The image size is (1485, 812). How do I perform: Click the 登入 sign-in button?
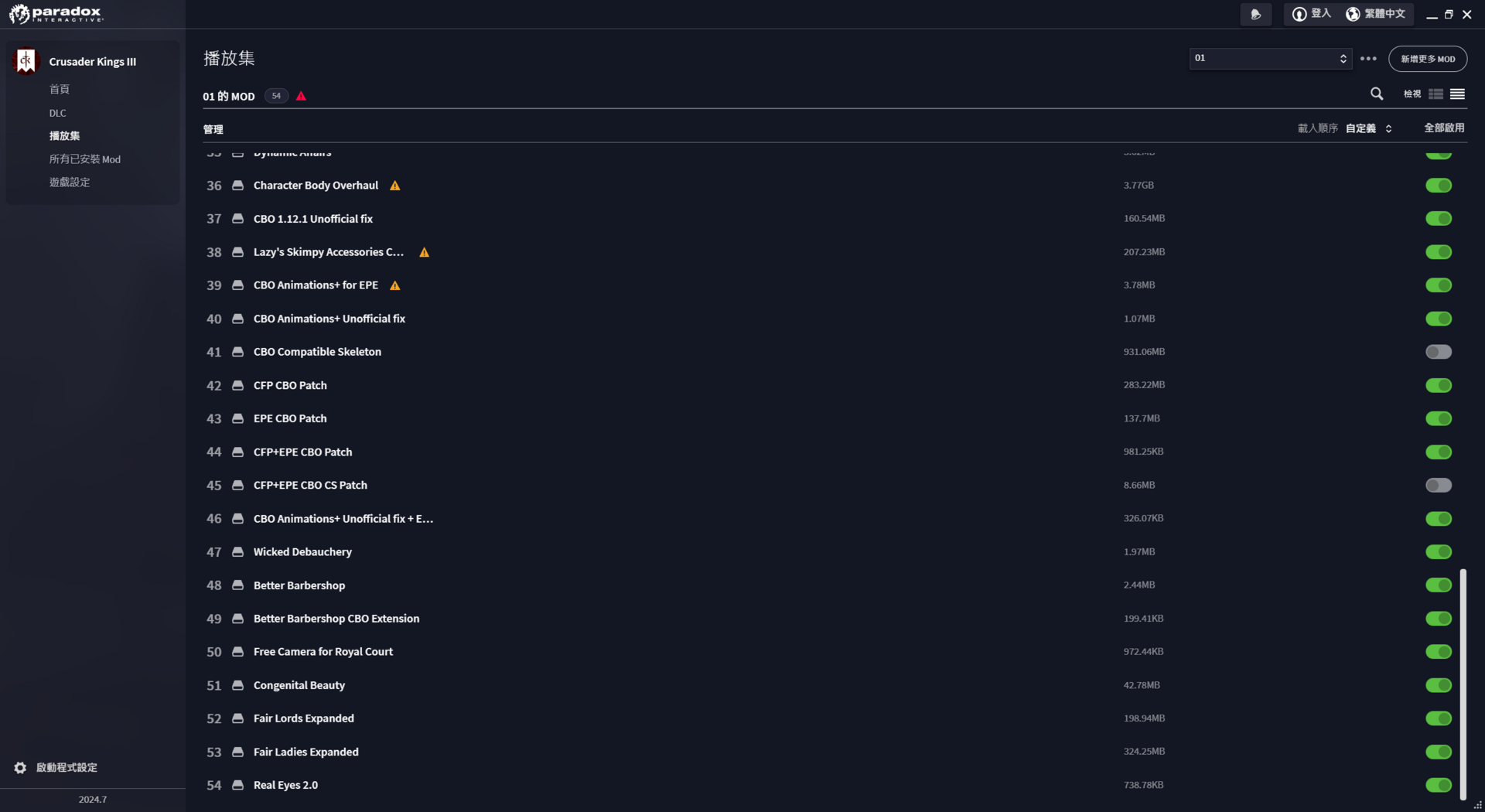[1312, 14]
